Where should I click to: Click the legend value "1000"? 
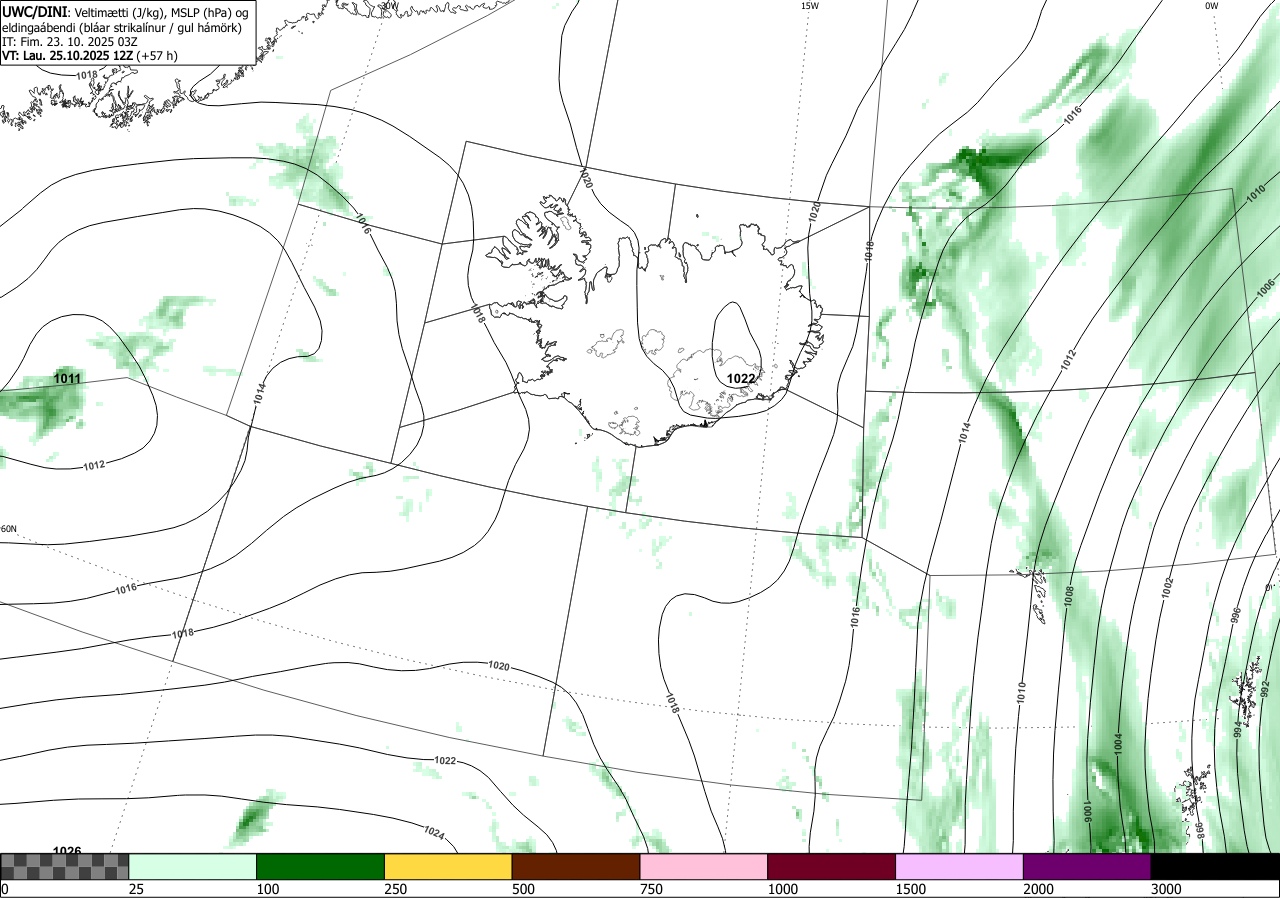tap(783, 889)
